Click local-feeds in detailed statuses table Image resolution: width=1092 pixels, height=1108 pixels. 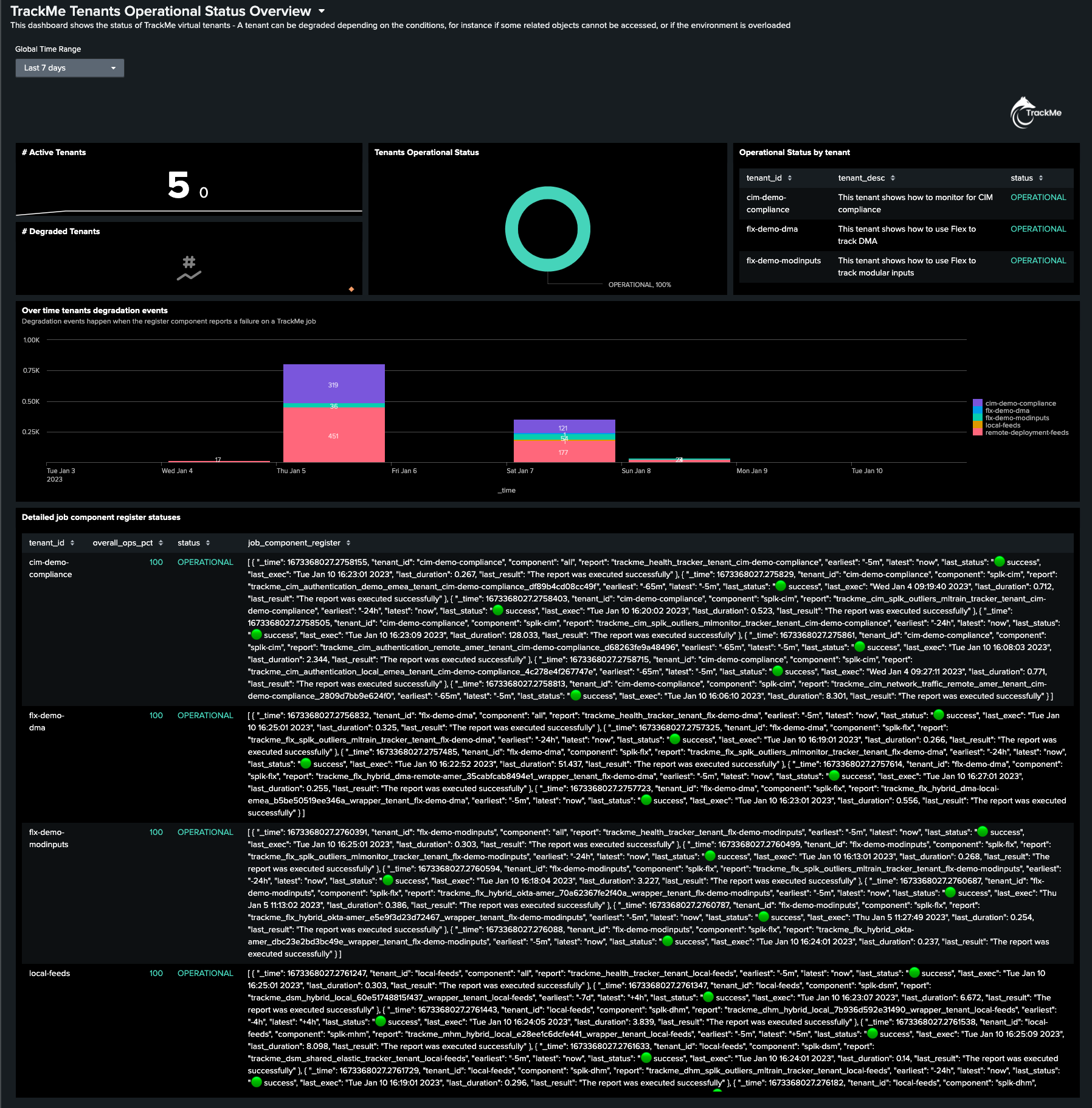click(x=49, y=974)
